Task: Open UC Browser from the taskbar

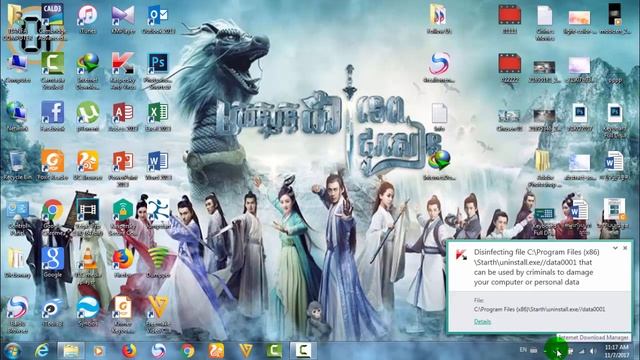Action: 216,350
